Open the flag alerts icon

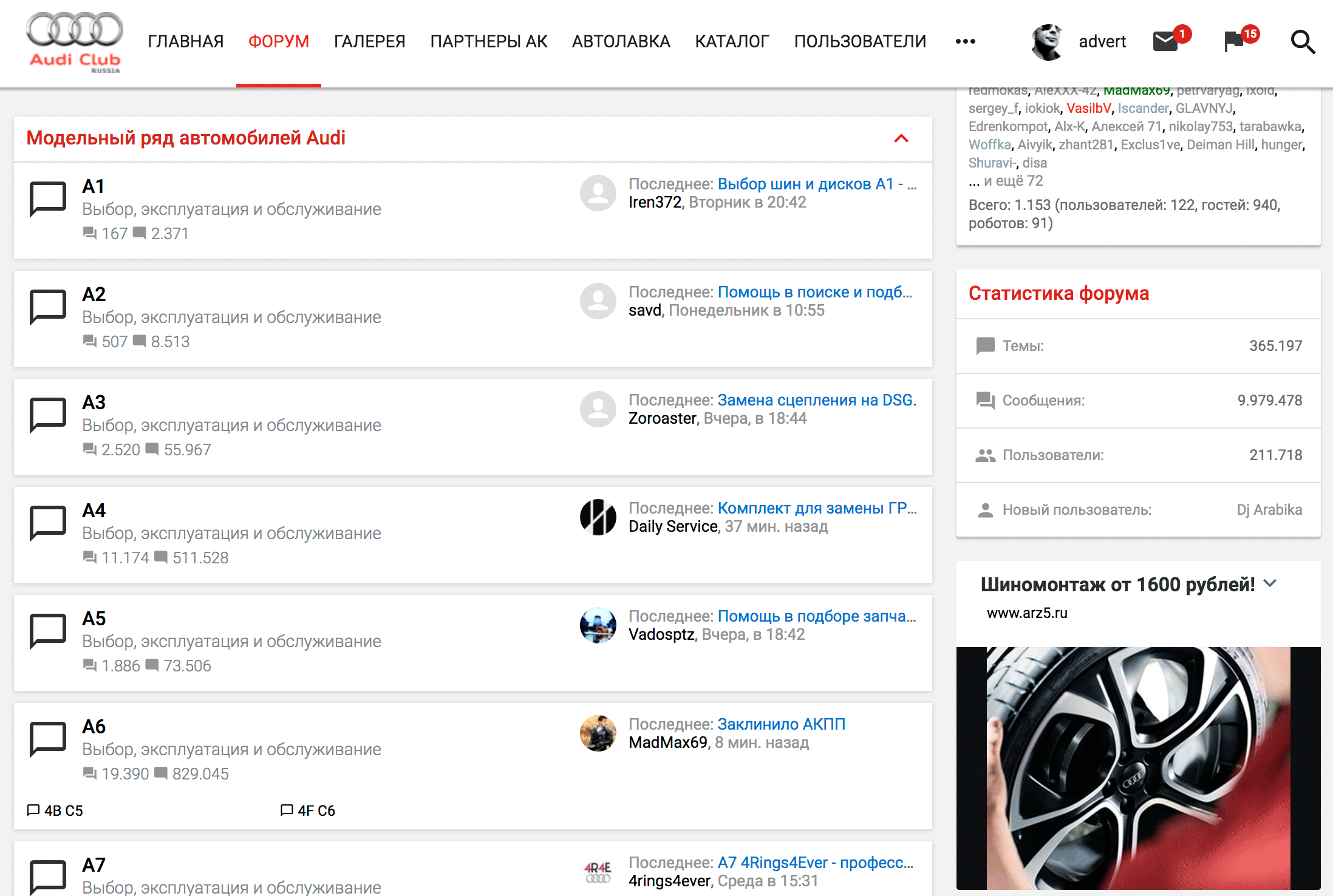pos(1234,42)
